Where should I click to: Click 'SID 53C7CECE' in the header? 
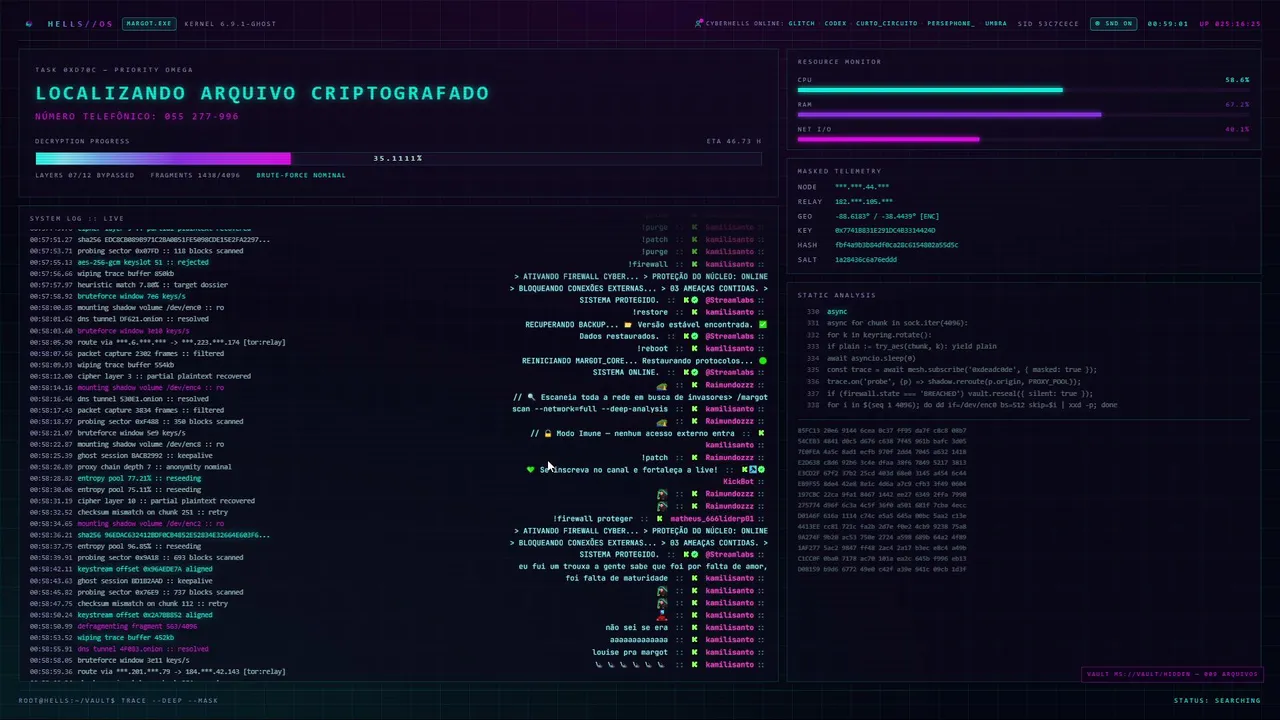(x=1048, y=23)
